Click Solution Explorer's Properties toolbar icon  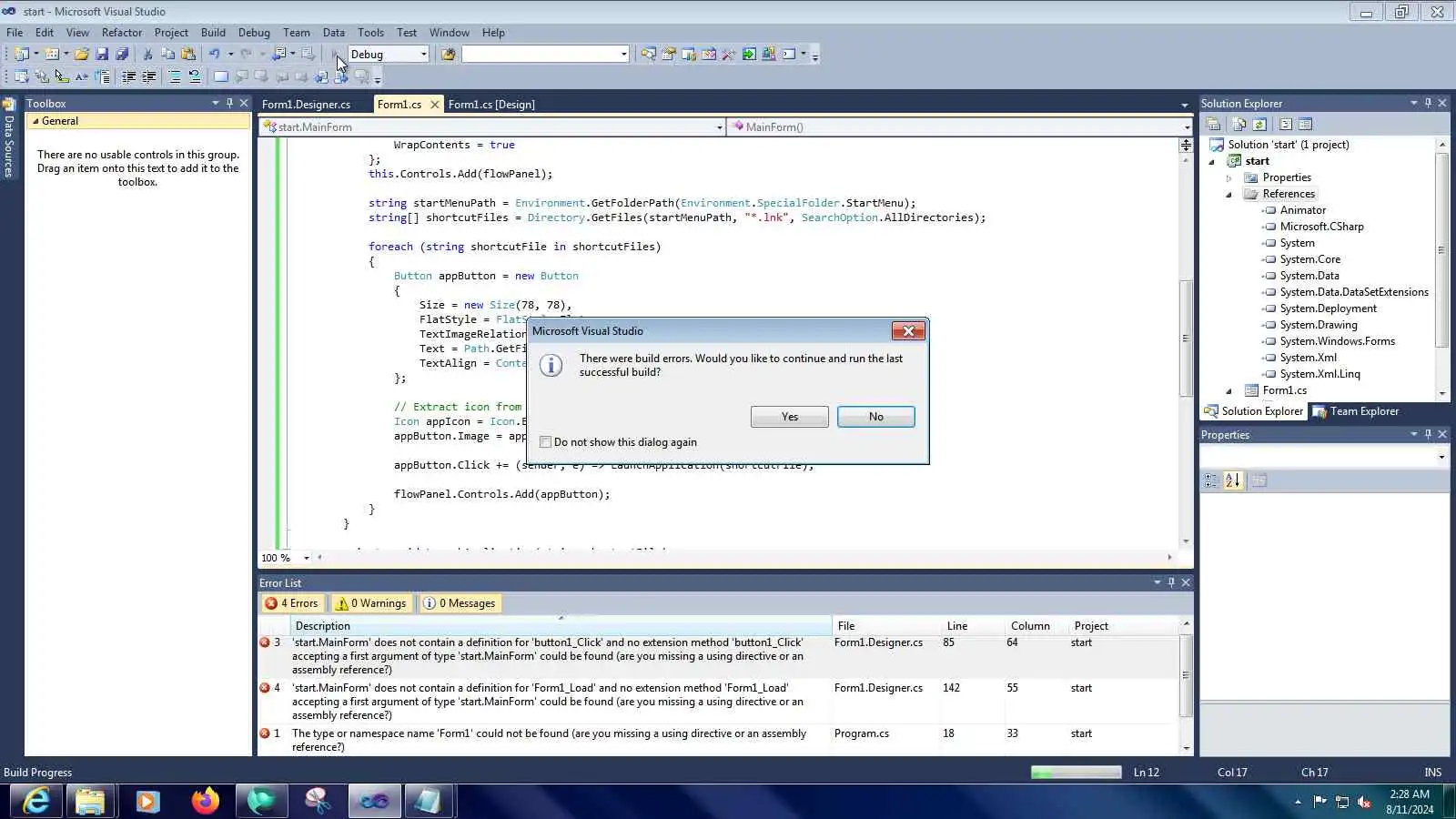point(1213,125)
